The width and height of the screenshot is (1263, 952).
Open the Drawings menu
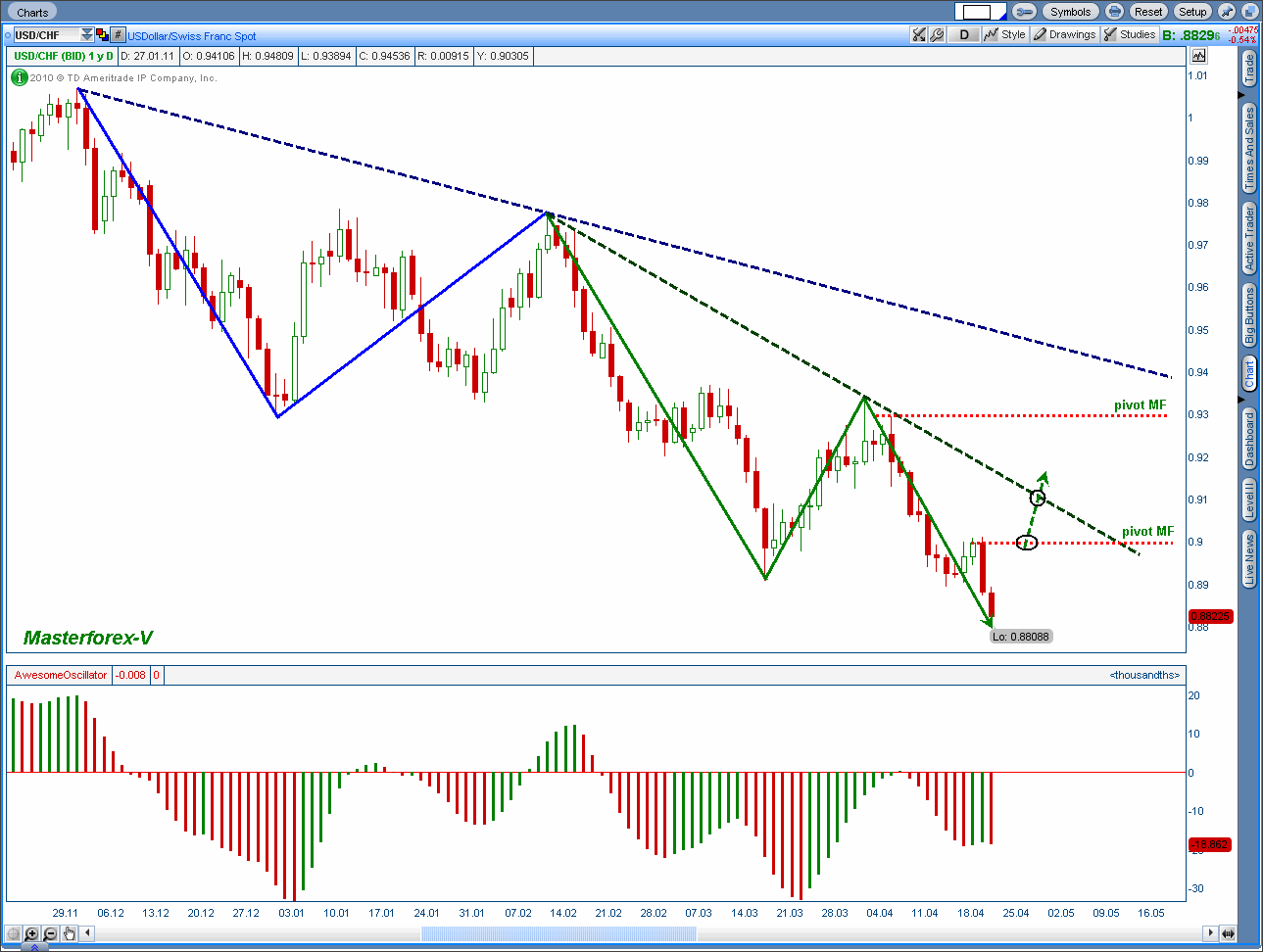(x=1064, y=34)
